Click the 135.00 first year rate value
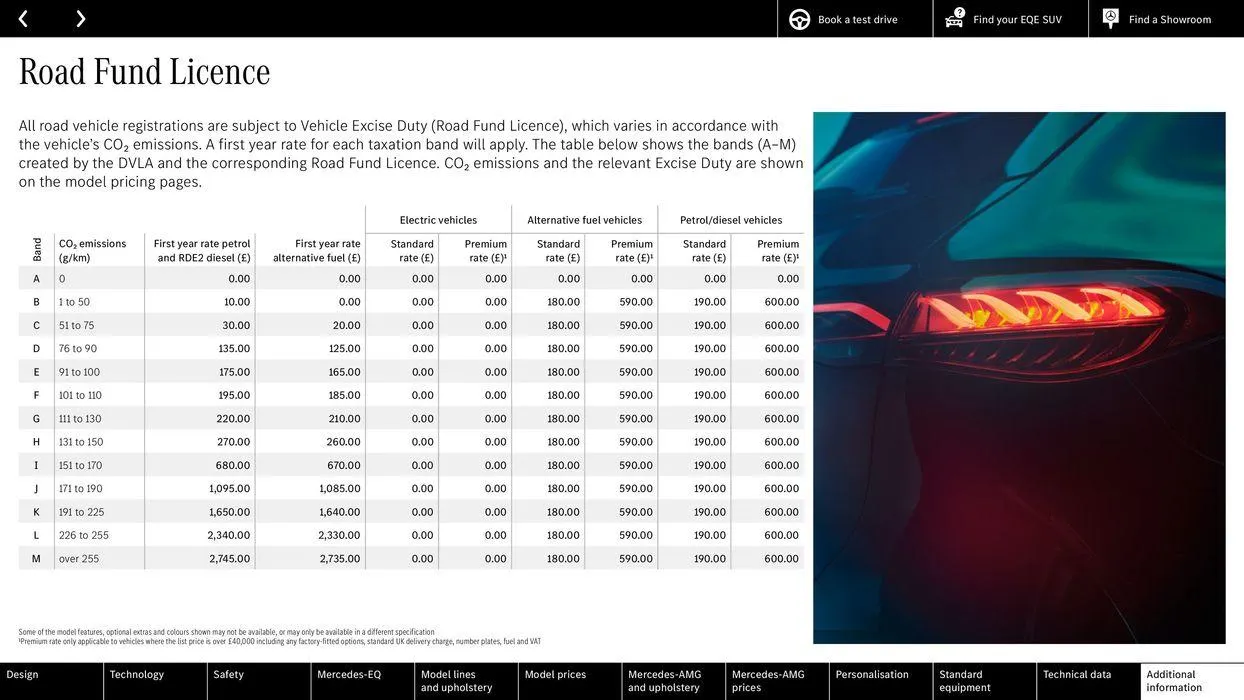Viewport: 1244px width, 700px height. [x=235, y=349]
